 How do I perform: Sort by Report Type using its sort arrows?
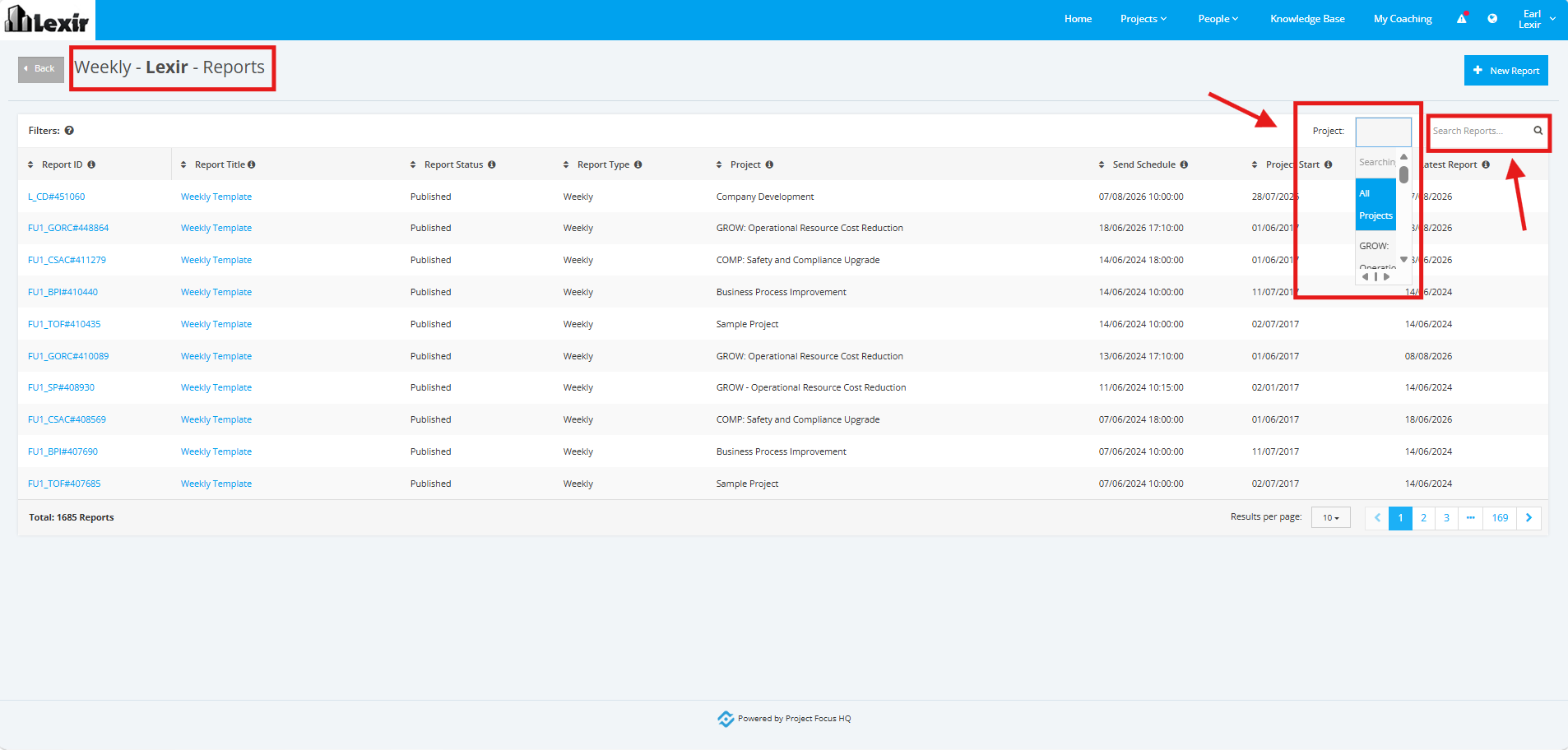tap(566, 164)
